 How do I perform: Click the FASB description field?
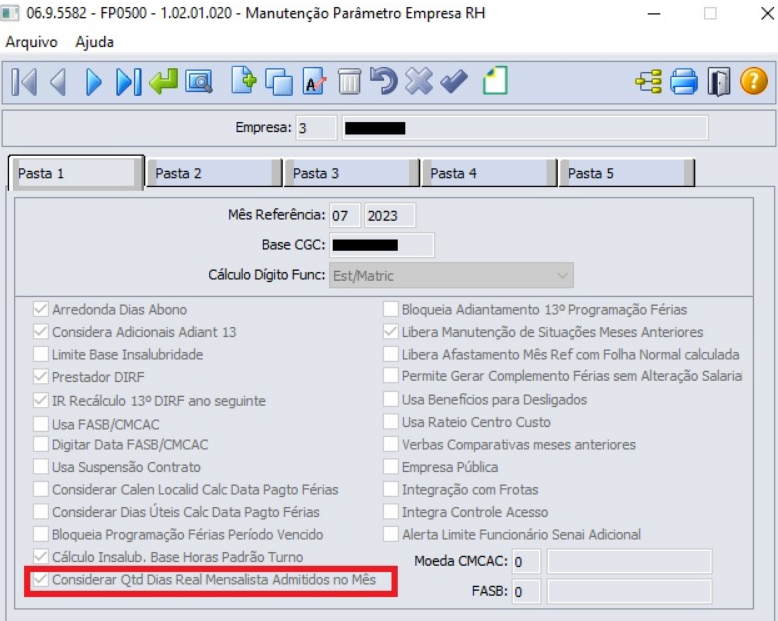coord(629,591)
